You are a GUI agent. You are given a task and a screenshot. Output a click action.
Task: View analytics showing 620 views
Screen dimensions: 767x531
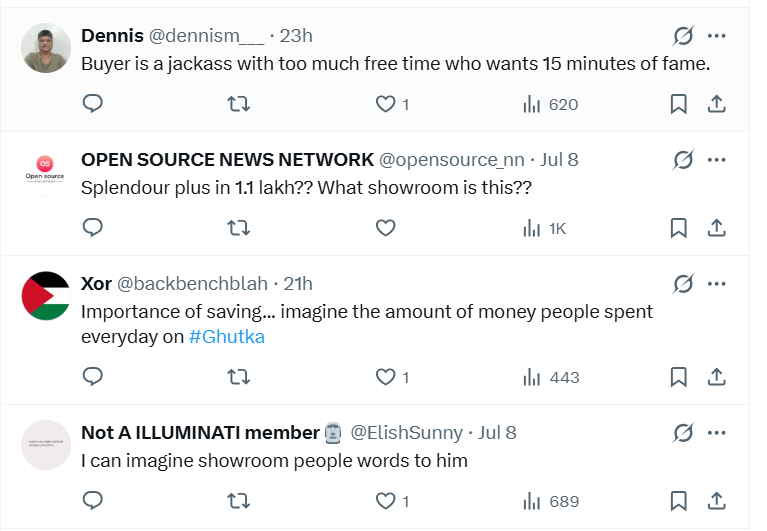pos(551,104)
